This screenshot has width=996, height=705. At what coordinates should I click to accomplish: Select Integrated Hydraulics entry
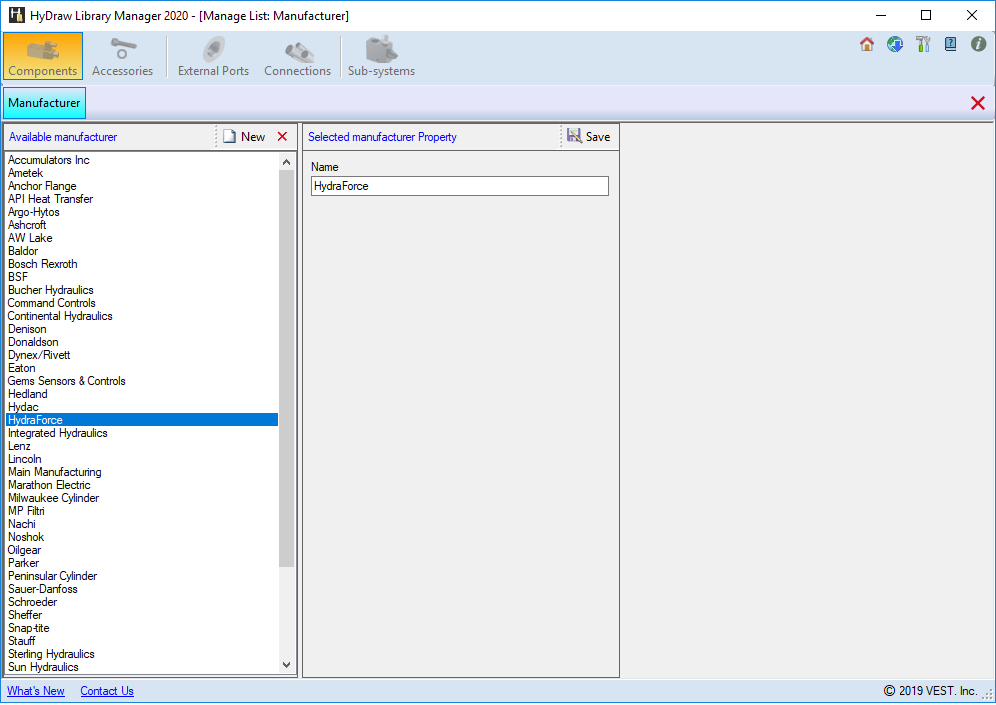(x=142, y=433)
